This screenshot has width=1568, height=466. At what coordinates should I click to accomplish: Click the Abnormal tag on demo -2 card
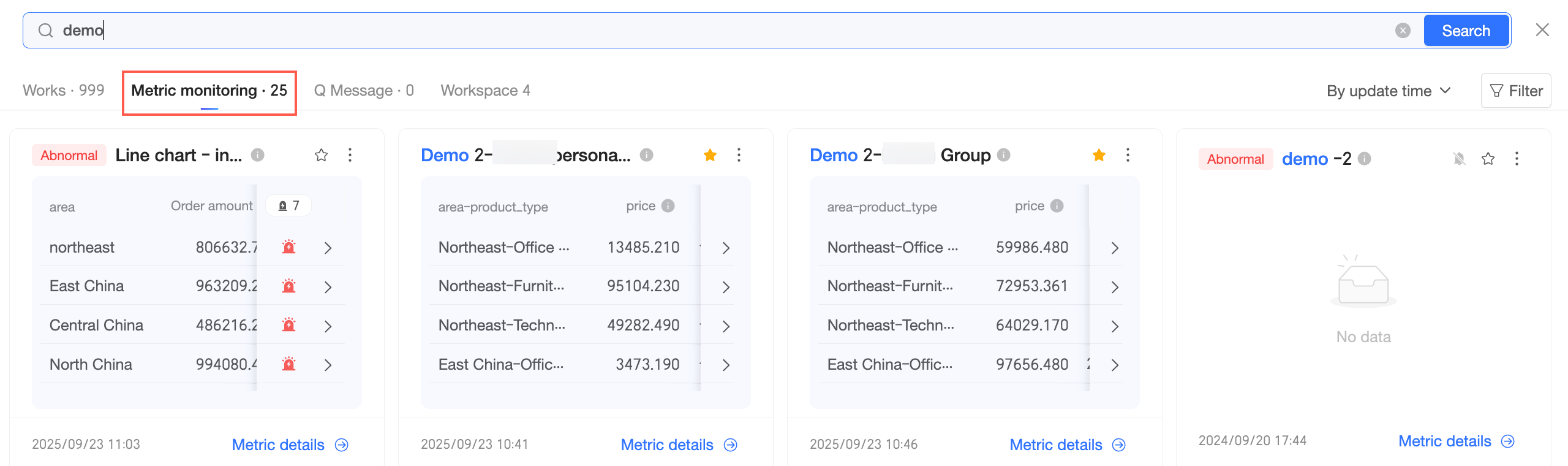coord(1235,159)
